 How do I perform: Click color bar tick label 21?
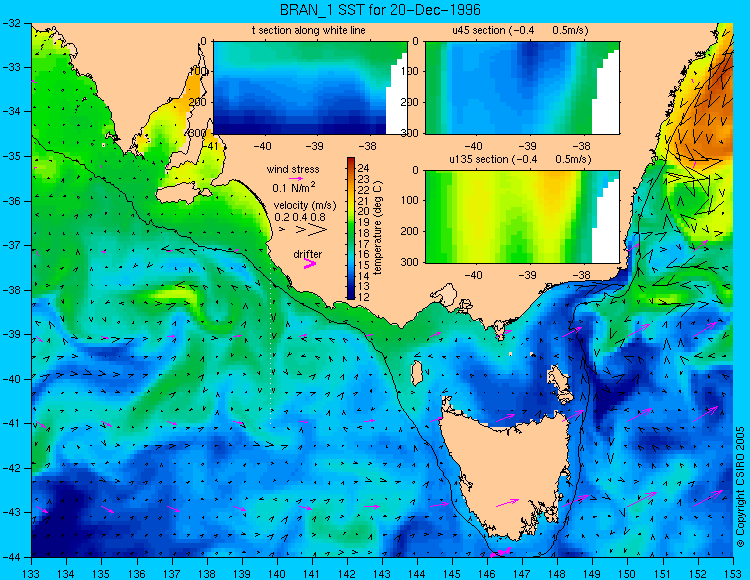pos(364,201)
